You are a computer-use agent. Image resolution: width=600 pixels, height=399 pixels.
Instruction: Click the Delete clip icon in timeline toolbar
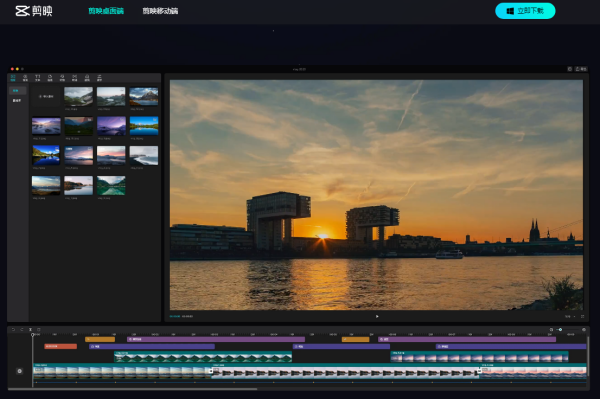coord(39,329)
